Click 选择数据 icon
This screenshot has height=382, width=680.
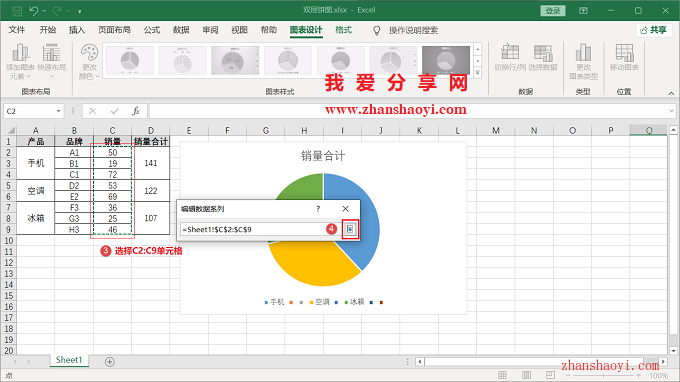(543, 58)
